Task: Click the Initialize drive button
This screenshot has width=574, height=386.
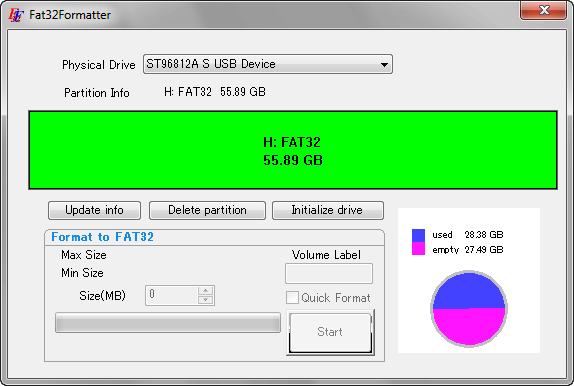Action: 328,210
